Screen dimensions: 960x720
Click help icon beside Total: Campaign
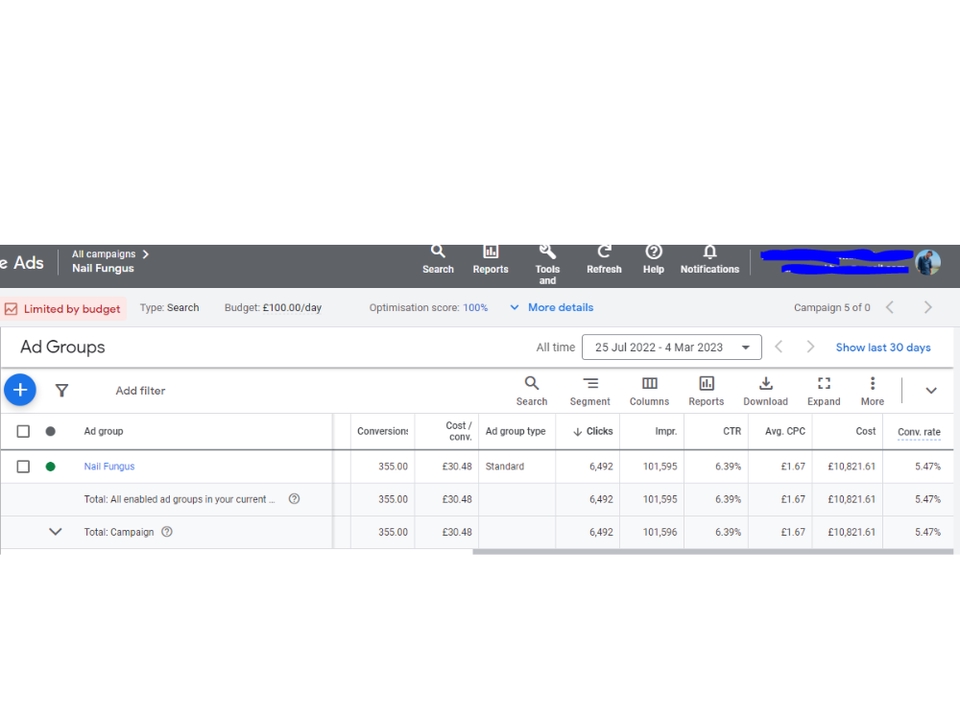pos(167,531)
